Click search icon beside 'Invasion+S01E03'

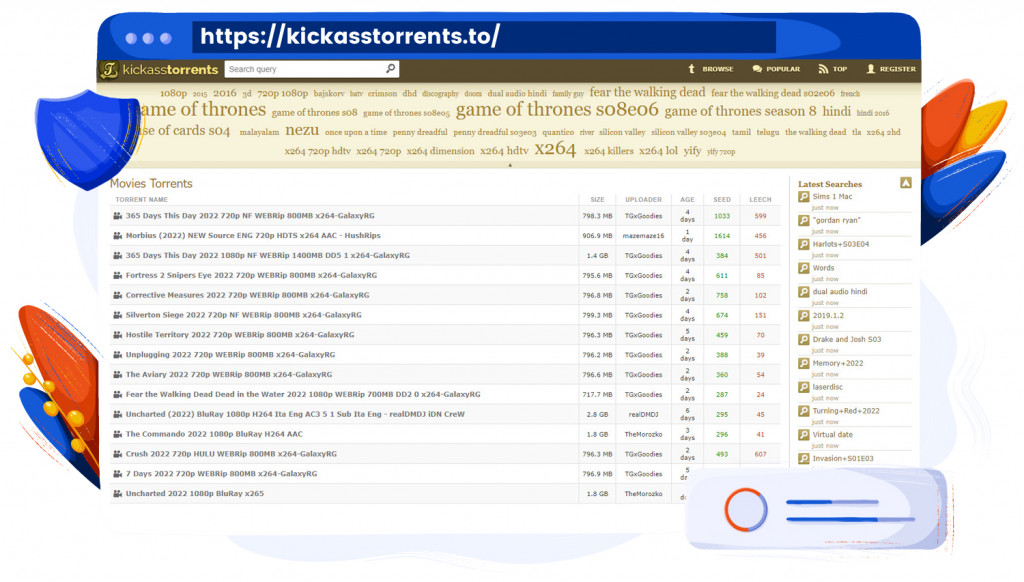(x=804, y=459)
